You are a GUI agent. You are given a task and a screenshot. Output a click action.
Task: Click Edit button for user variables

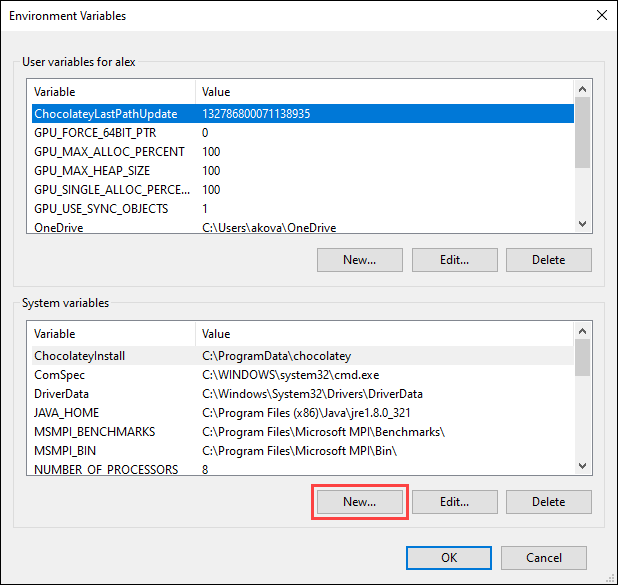[454, 260]
